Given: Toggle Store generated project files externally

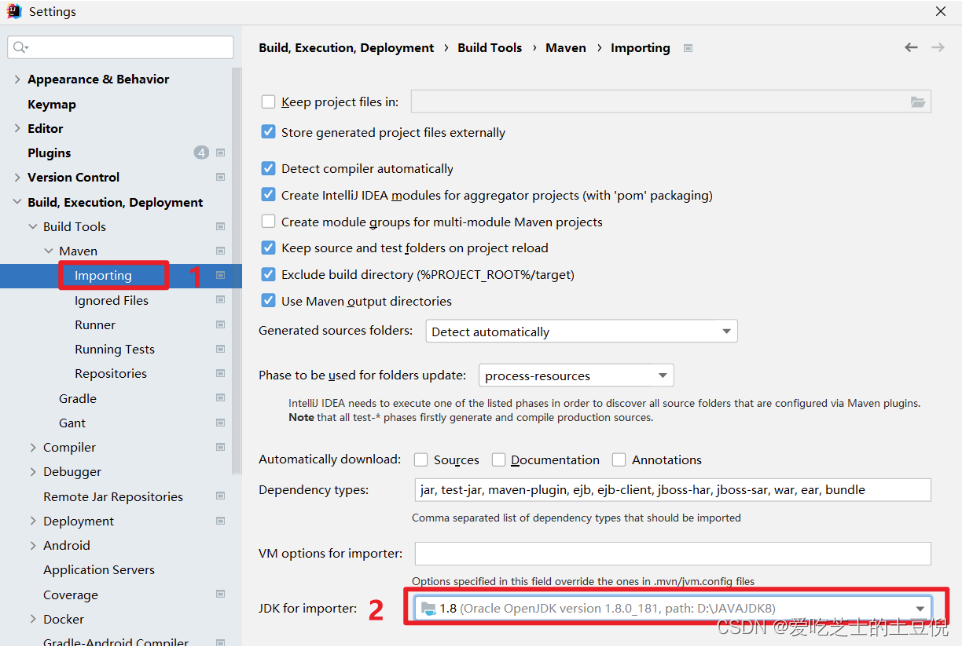Looking at the screenshot, I should click(x=268, y=132).
